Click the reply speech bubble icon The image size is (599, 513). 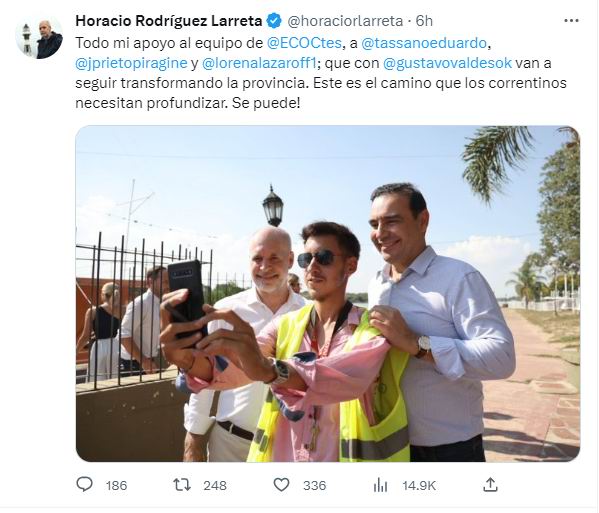coord(84,485)
